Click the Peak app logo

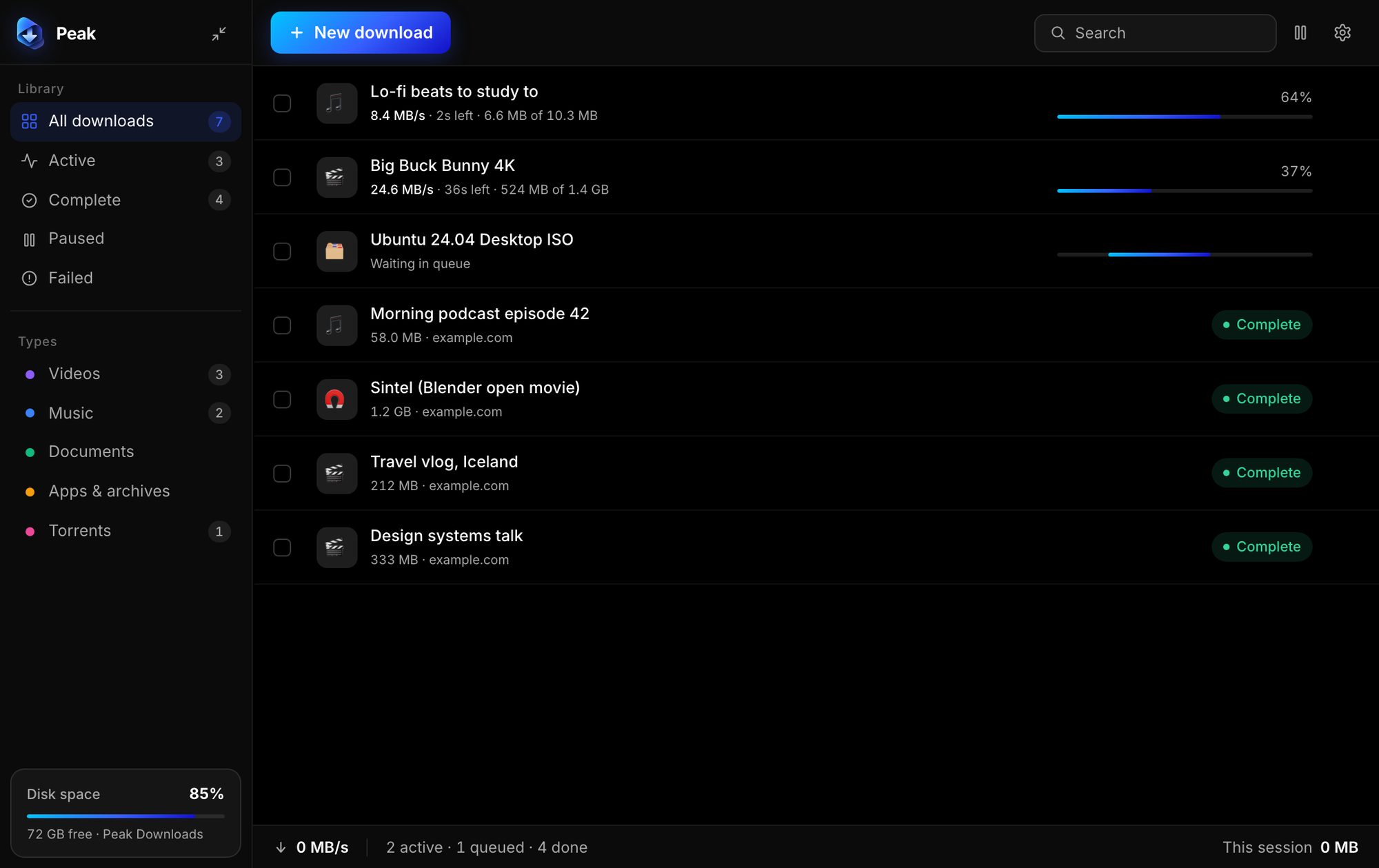pyautogui.click(x=30, y=33)
